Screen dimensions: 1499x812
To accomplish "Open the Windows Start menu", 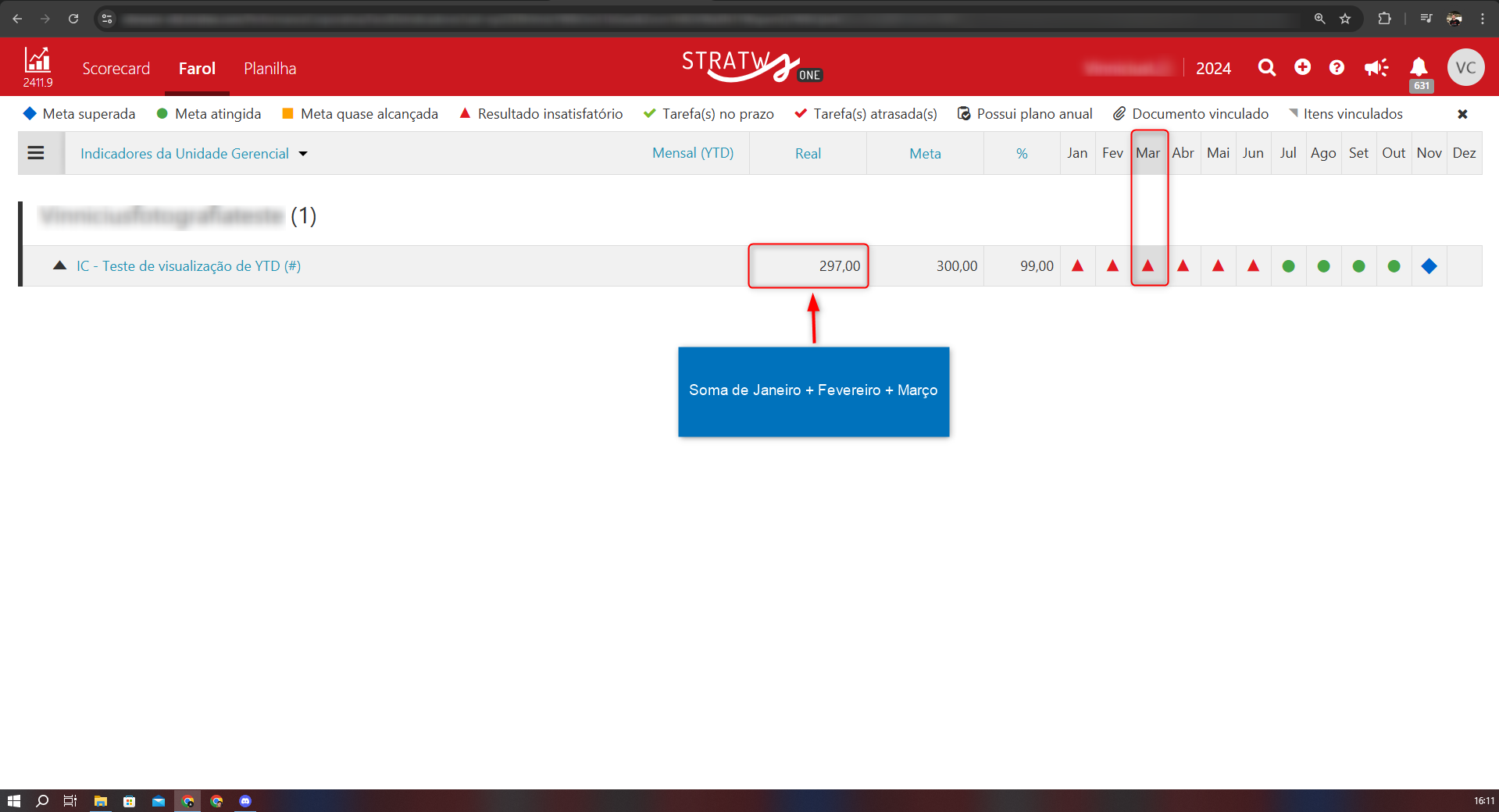I will pyautogui.click(x=13, y=801).
